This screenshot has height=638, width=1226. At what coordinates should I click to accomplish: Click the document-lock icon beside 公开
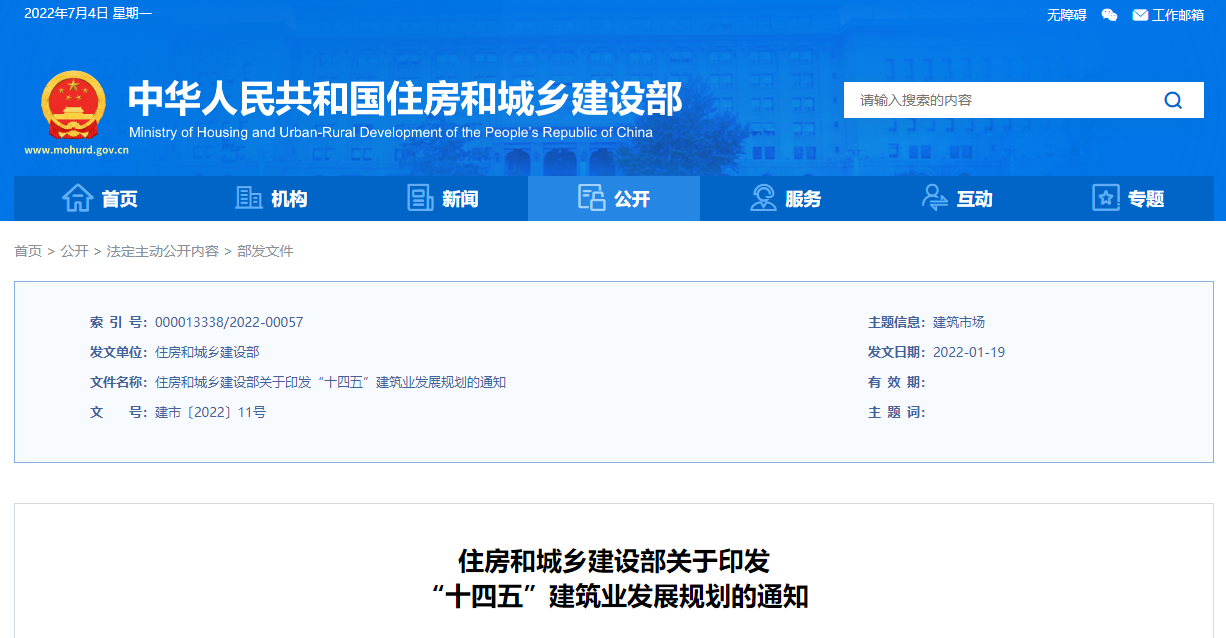tap(592, 198)
